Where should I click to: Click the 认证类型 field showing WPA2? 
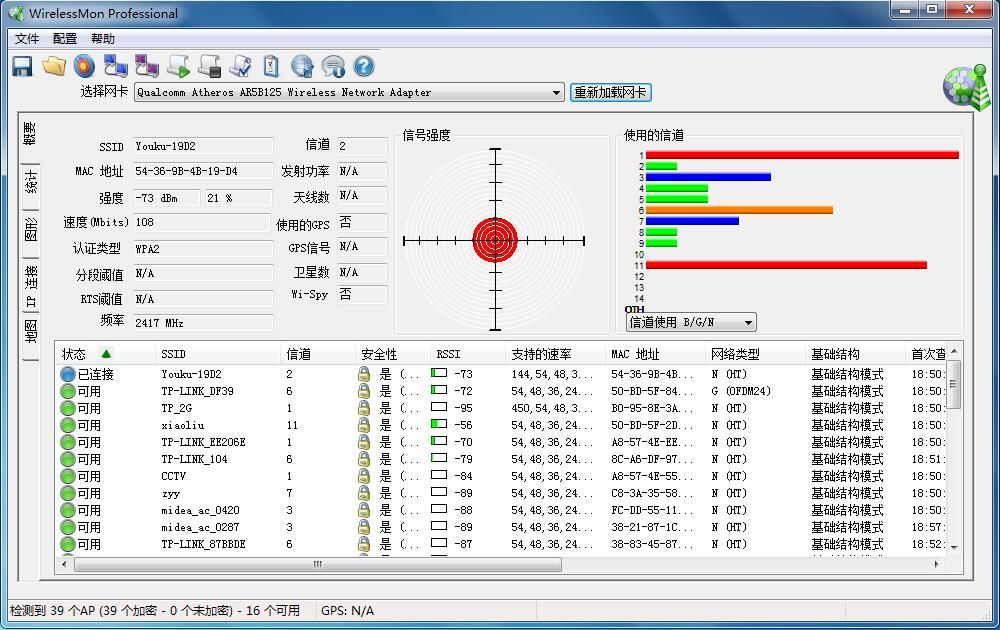[x=203, y=249]
